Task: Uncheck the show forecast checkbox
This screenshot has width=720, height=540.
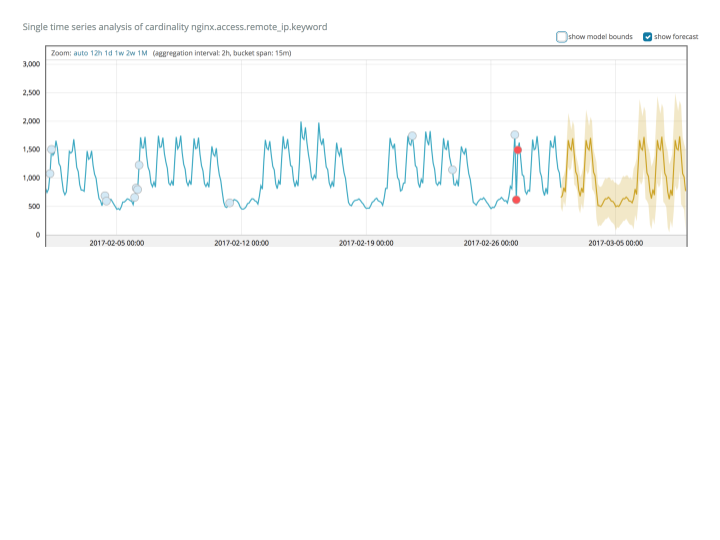Action: click(647, 37)
